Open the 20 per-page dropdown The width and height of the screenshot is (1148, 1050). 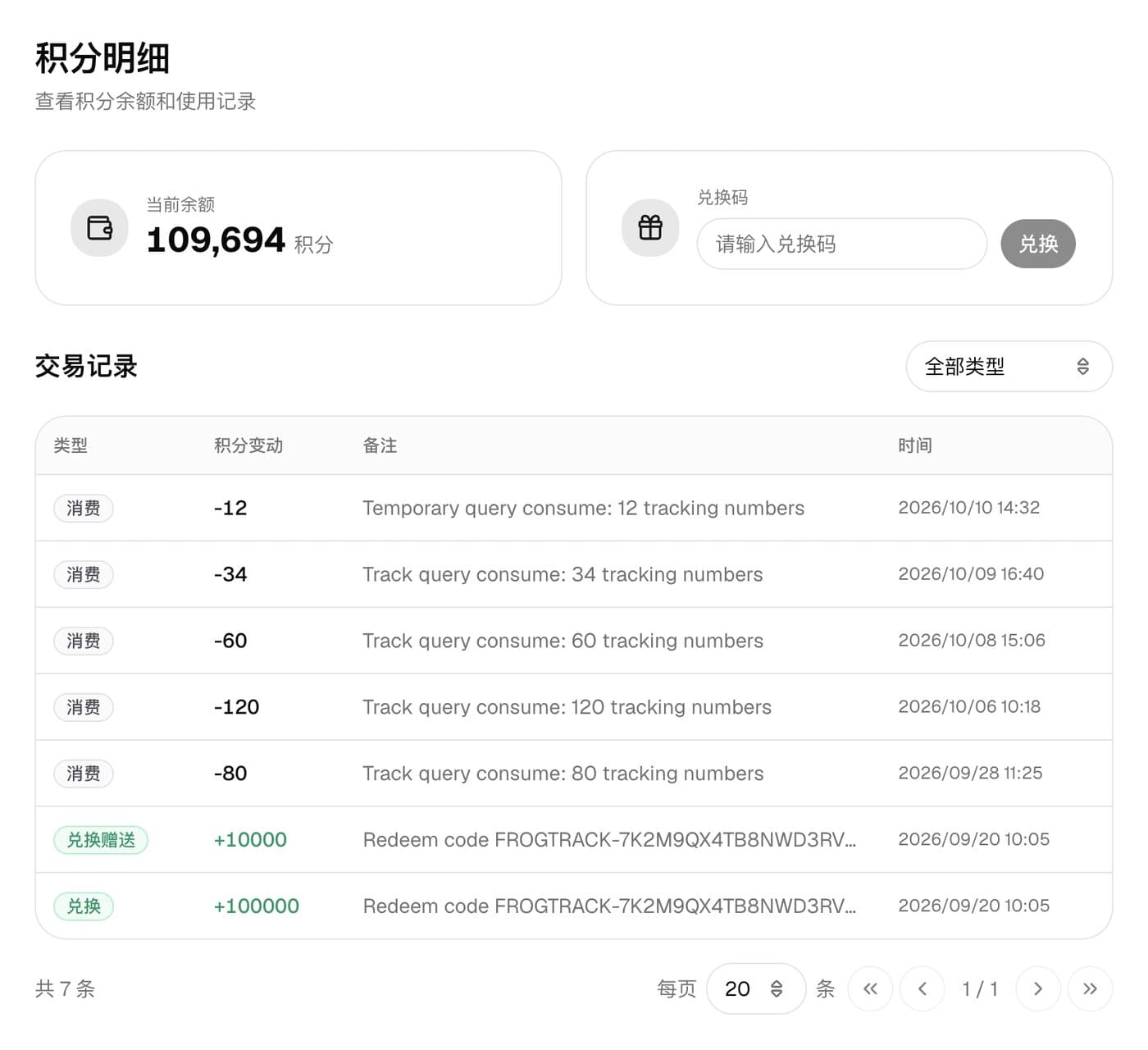755,988
